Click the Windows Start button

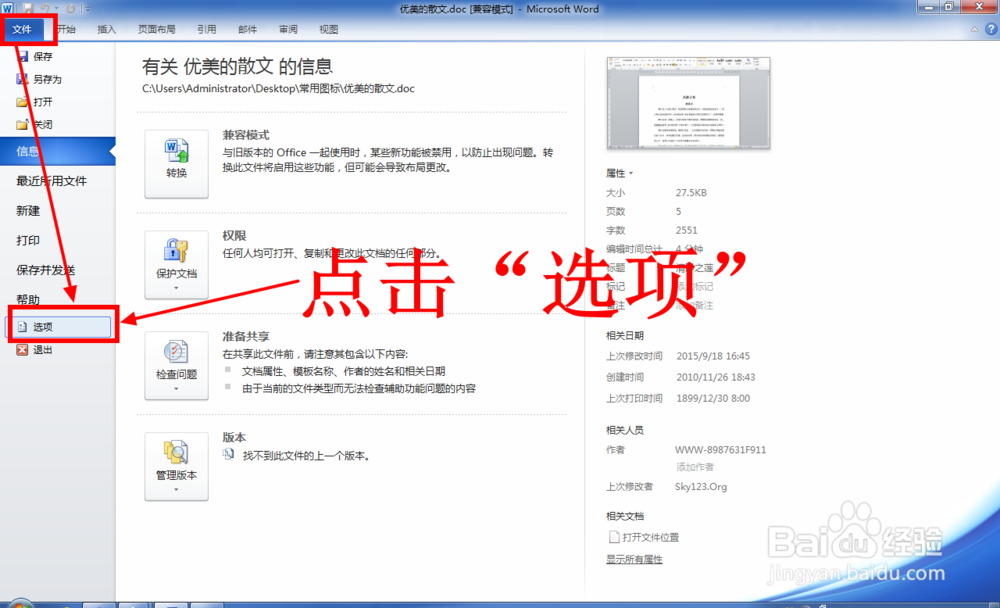[x=19, y=604]
